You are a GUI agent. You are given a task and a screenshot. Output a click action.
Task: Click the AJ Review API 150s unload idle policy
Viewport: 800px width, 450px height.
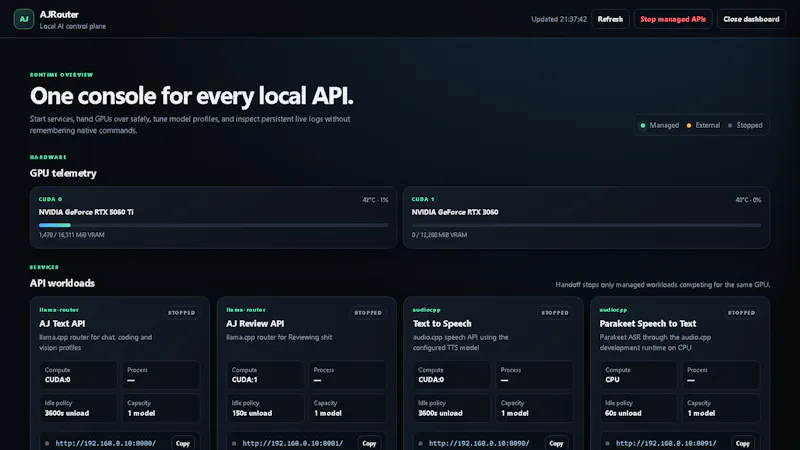coord(265,408)
